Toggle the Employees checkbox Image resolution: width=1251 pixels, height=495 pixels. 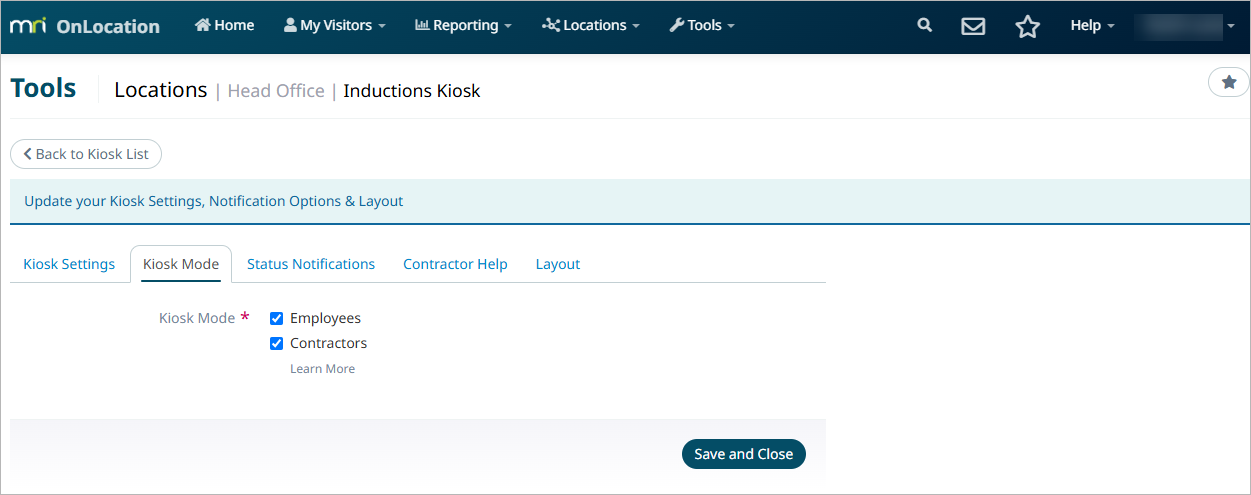point(277,318)
